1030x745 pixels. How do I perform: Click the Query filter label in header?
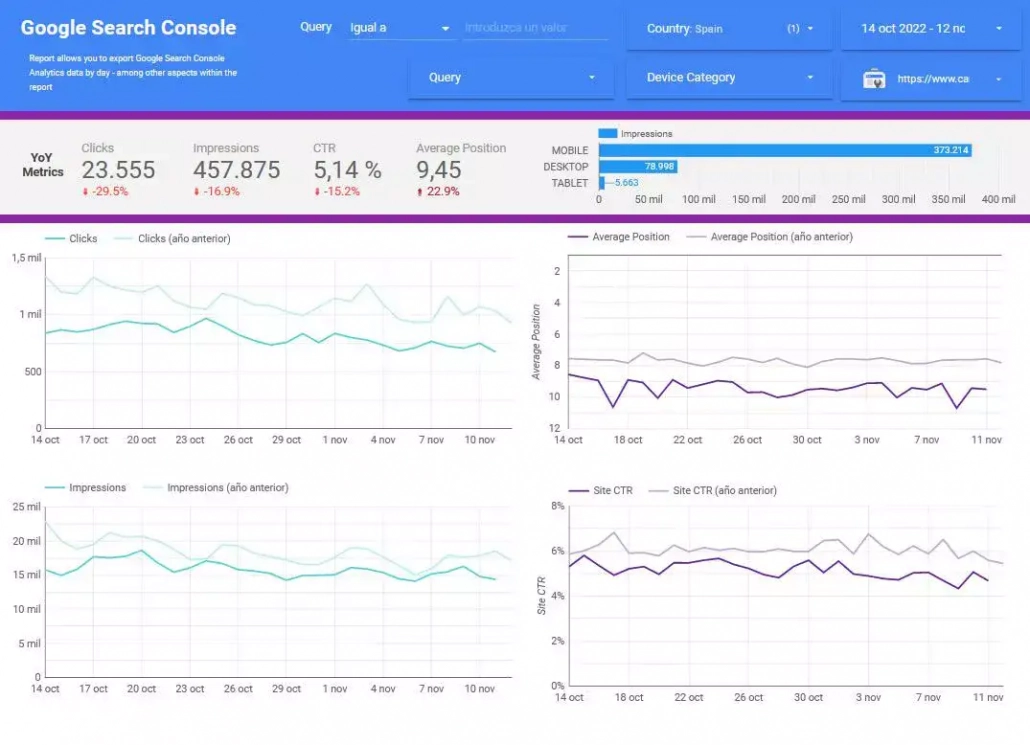pyautogui.click(x=316, y=27)
